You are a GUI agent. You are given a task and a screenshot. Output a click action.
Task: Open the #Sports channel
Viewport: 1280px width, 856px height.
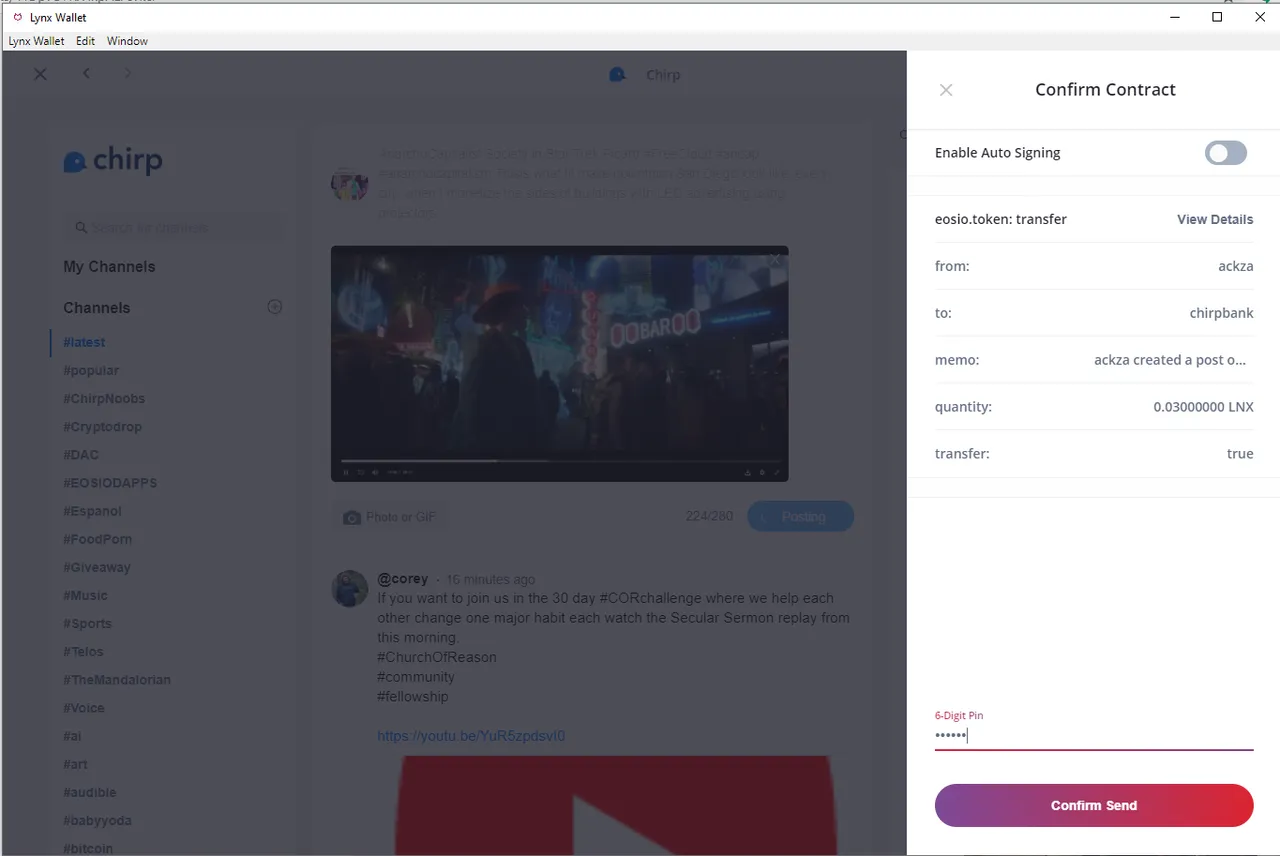[87, 623]
